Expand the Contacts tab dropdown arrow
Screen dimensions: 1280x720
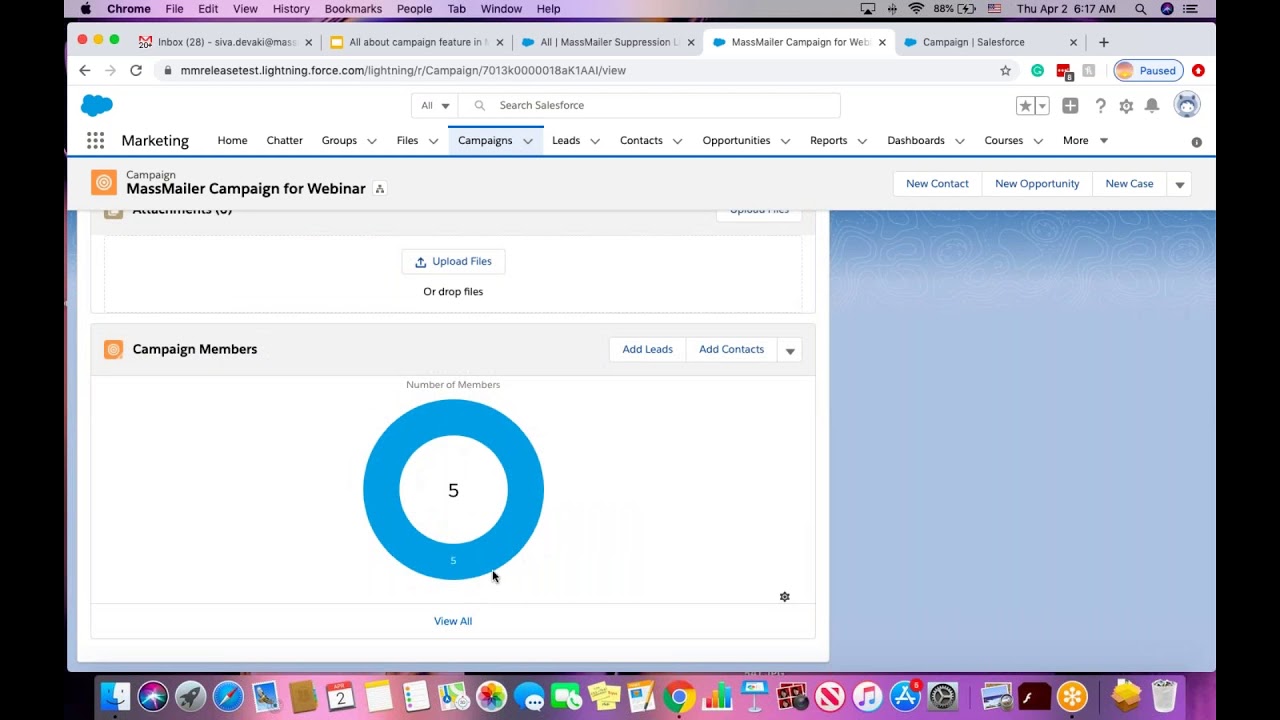click(x=677, y=141)
